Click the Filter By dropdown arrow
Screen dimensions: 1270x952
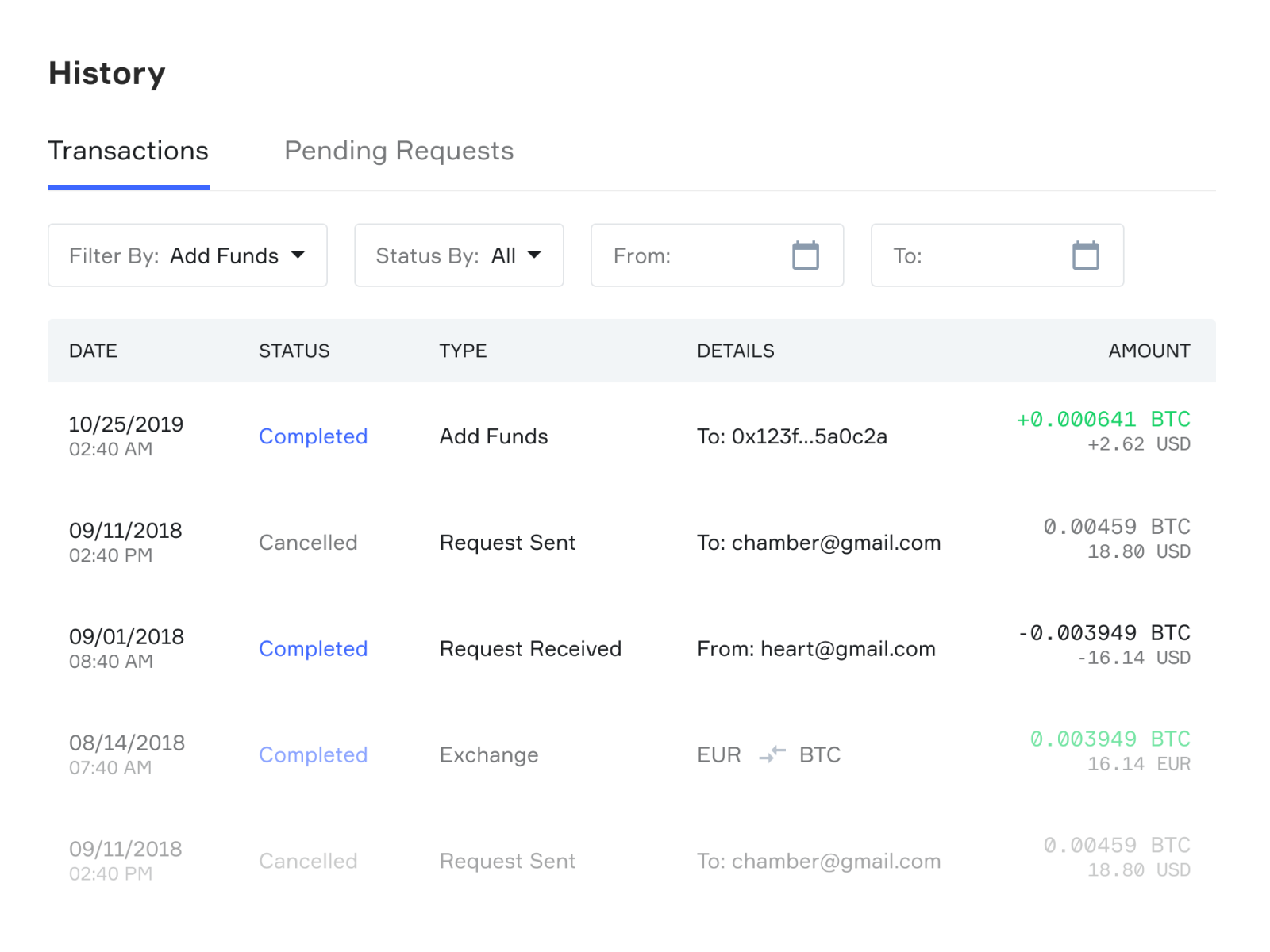click(298, 255)
